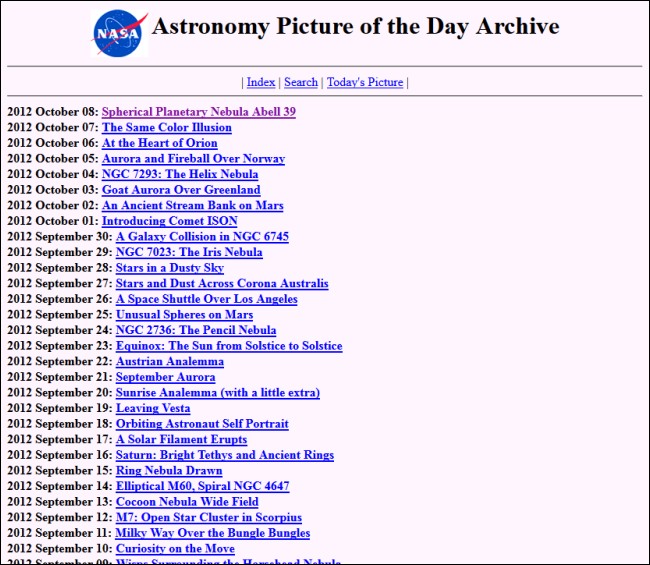Select A Galaxy Collision in NGC 6745
This screenshot has width=650, height=565.
tap(202, 237)
